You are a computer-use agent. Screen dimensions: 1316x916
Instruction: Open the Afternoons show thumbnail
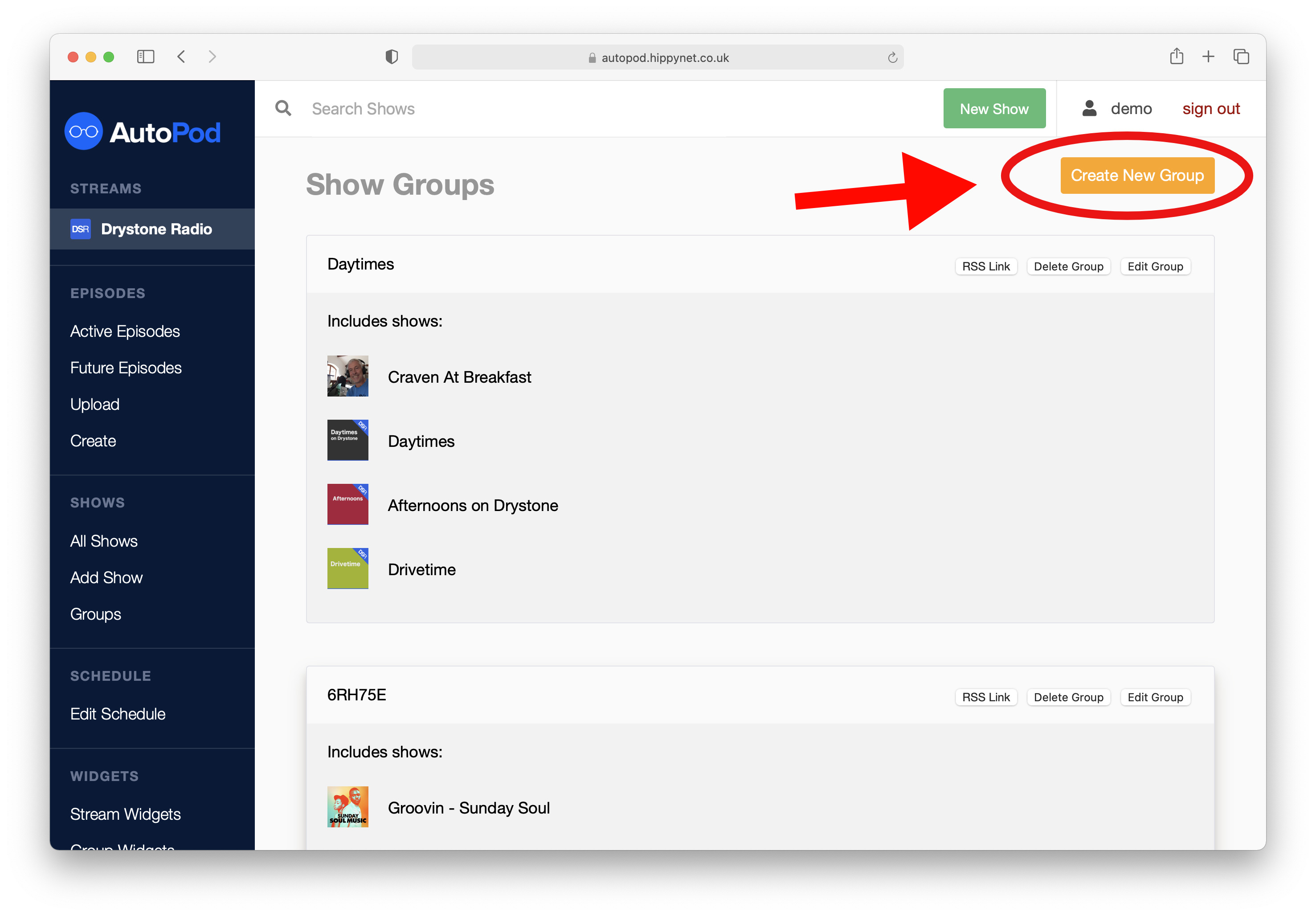pos(347,504)
